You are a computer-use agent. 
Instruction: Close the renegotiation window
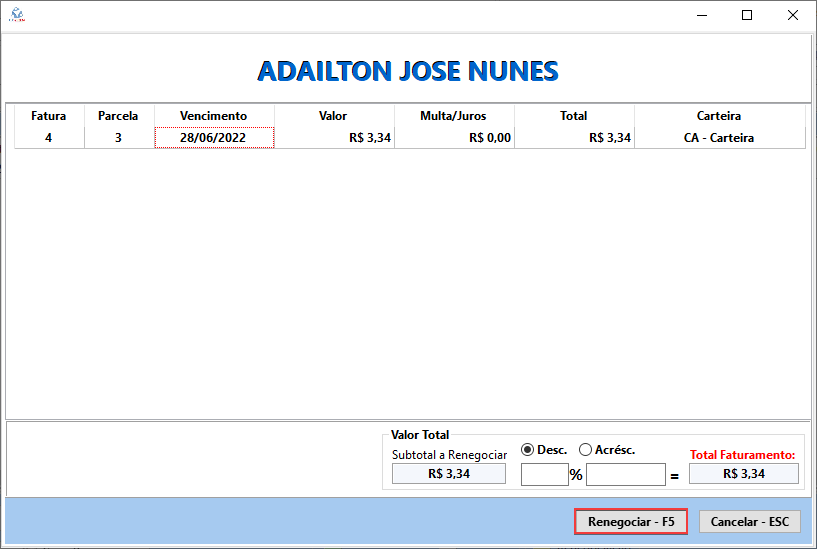(x=793, y=15)
